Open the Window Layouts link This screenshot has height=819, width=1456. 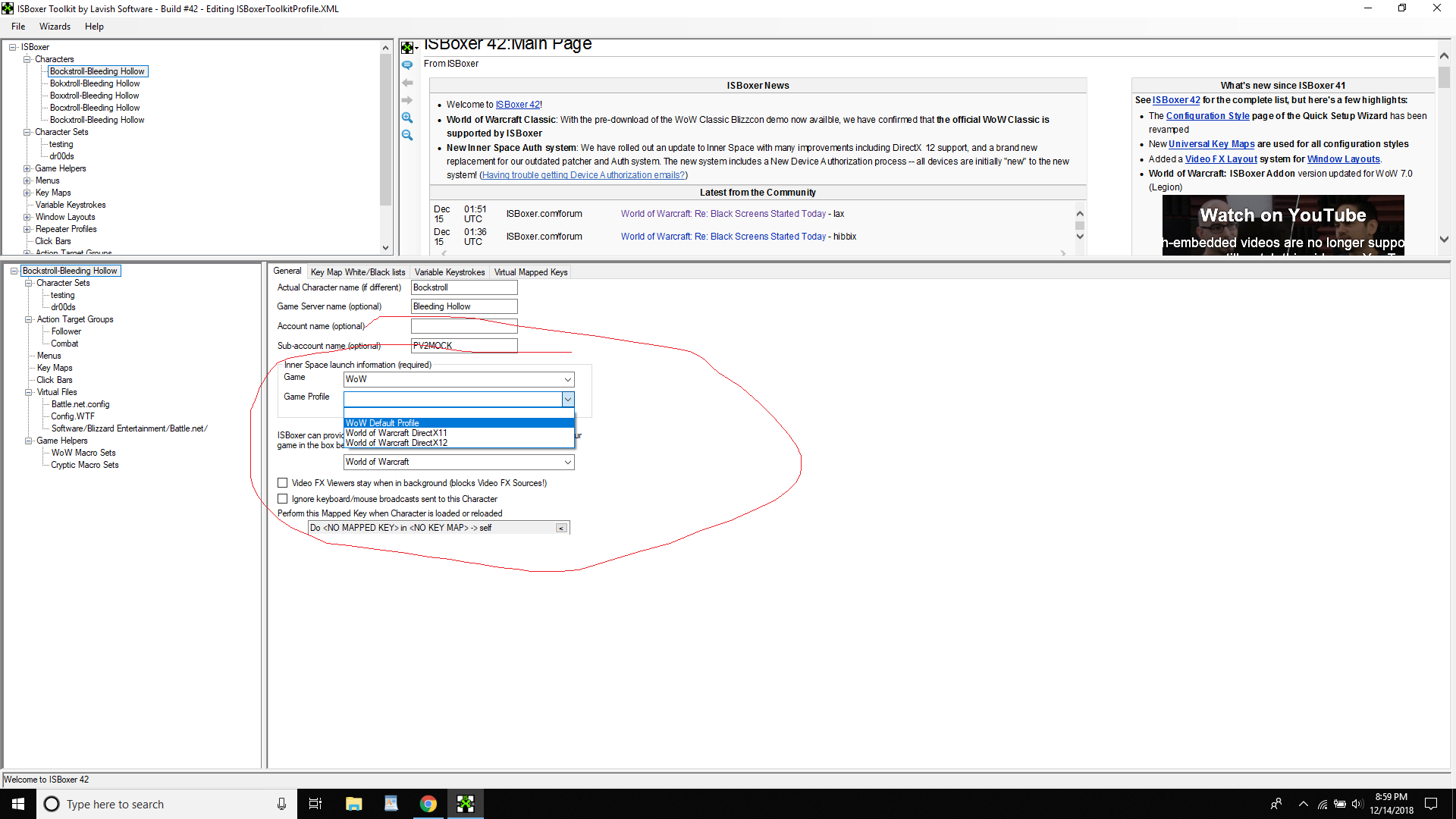pos(1343,159)
